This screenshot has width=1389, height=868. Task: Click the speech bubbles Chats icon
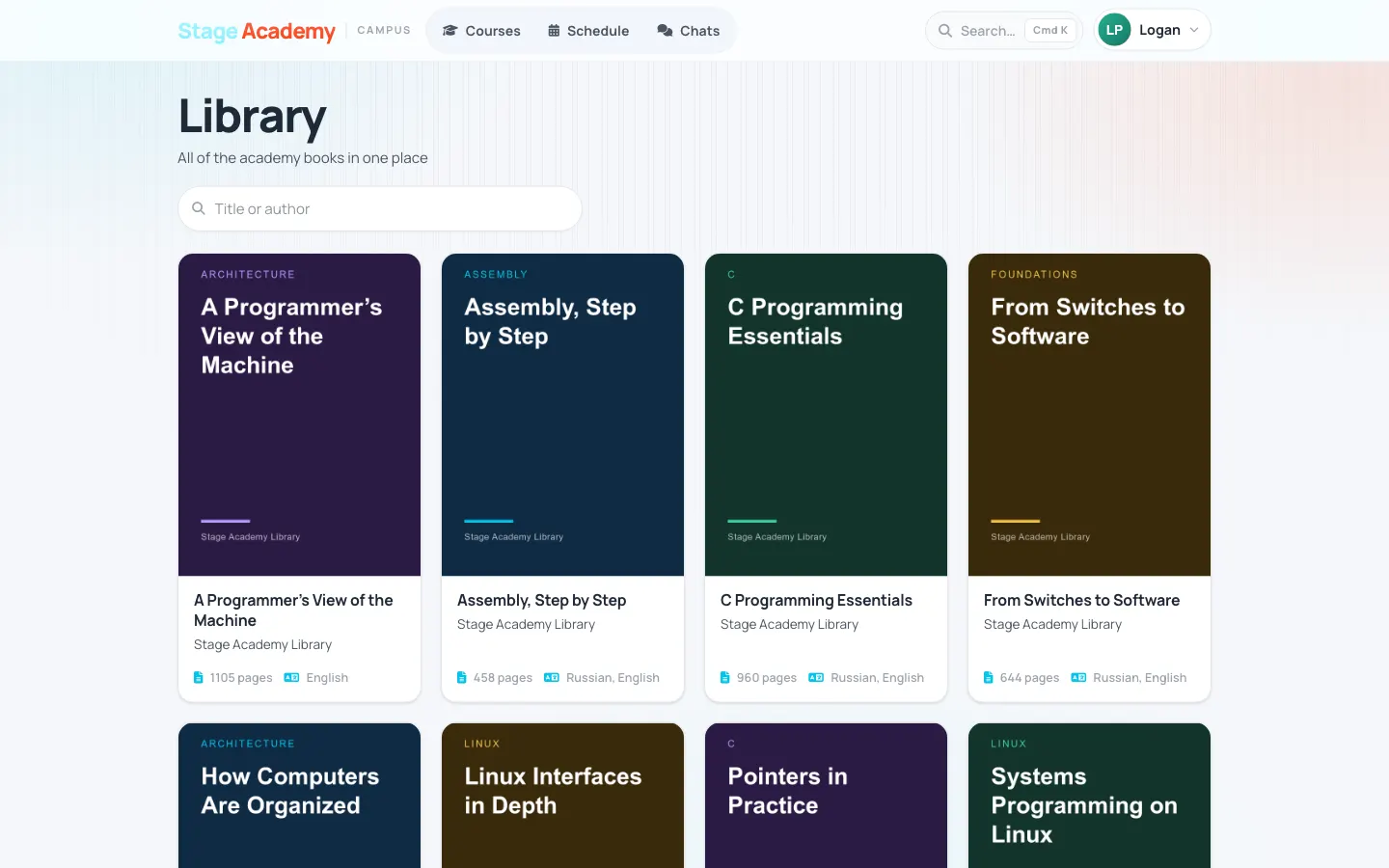665,31
